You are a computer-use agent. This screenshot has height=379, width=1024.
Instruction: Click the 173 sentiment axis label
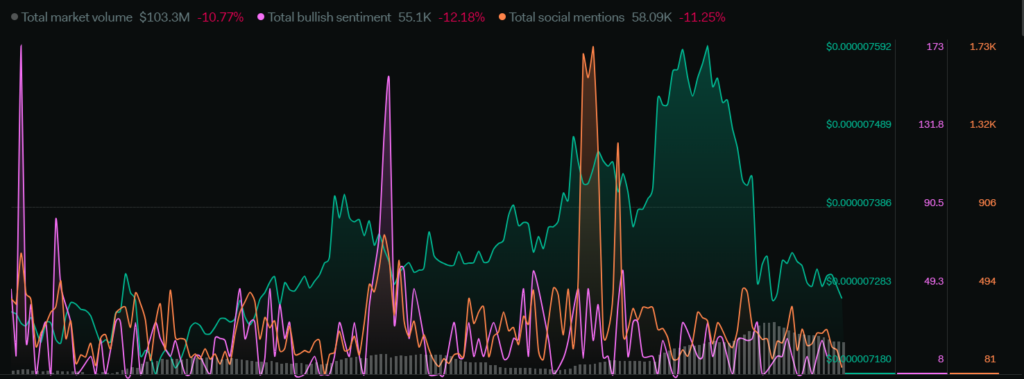[935, 47]
